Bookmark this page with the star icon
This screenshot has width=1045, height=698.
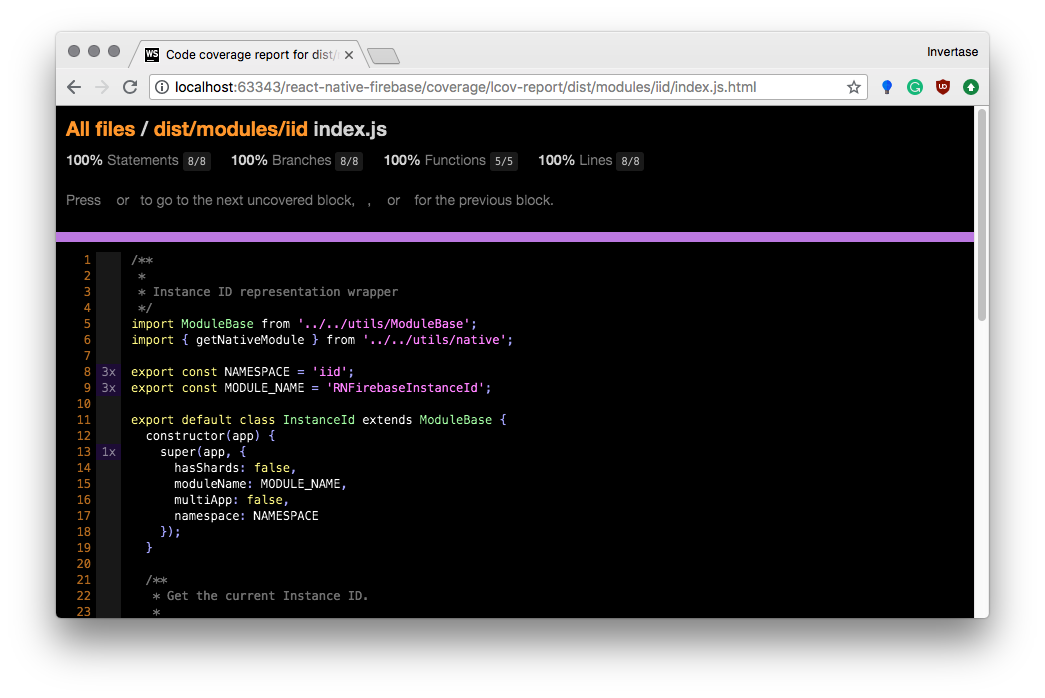854,87
